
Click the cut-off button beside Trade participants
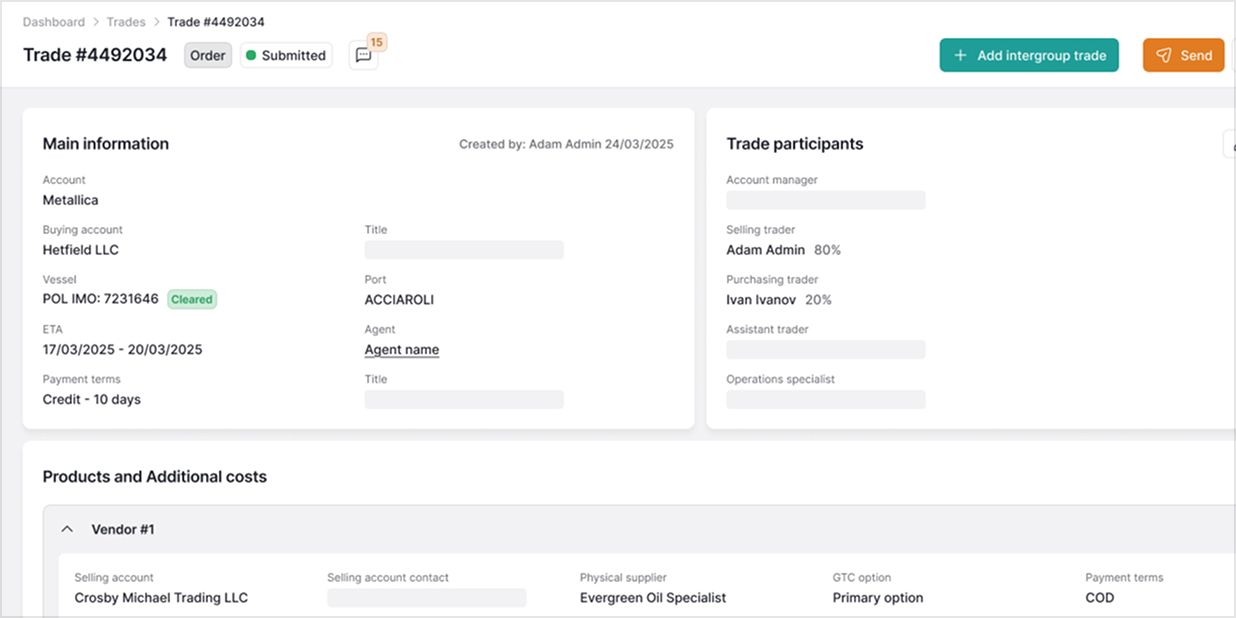pyautogui.click(x=1229, y=144)
